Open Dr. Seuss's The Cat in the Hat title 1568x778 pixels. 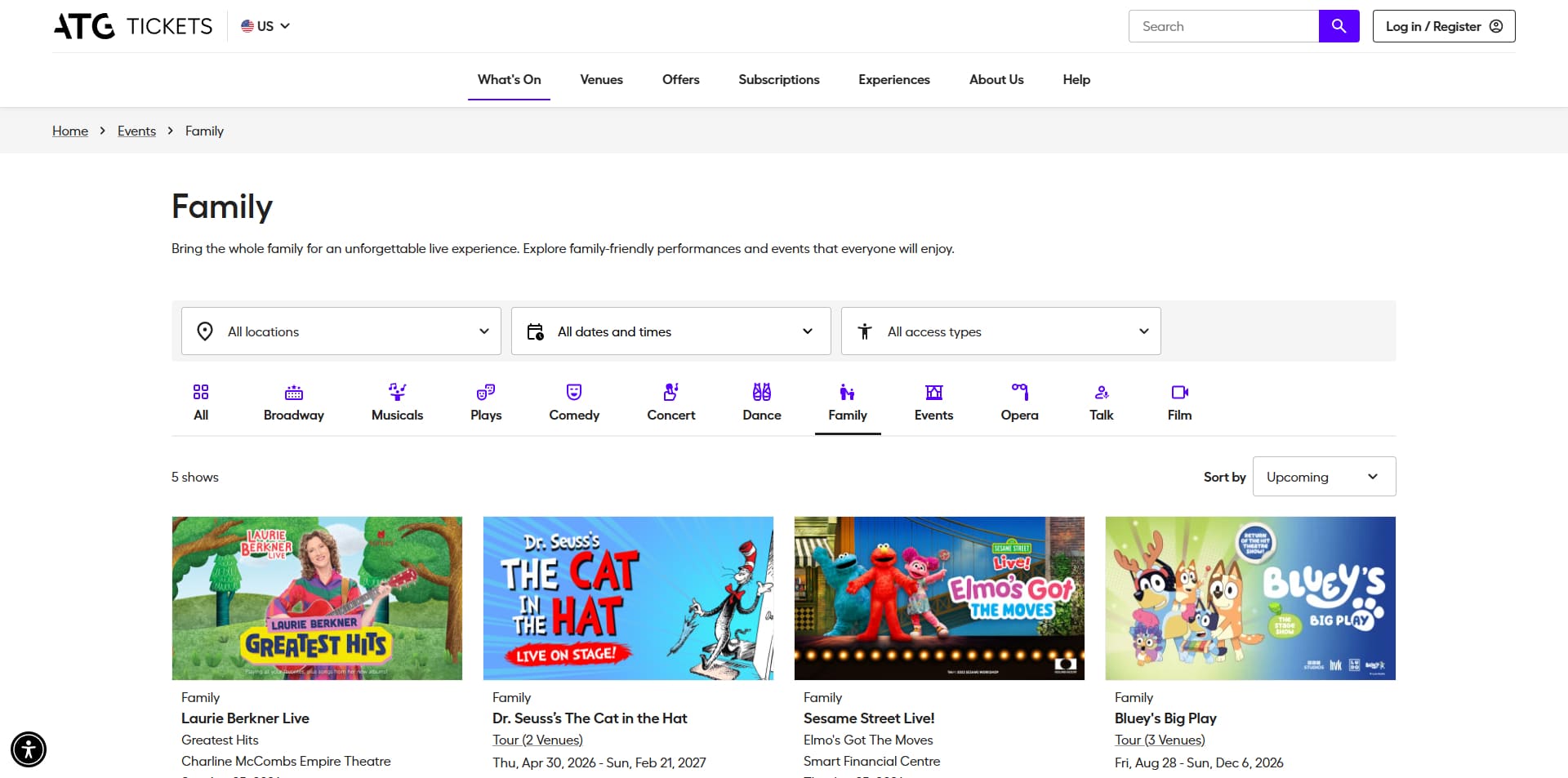tap(590, 718)
